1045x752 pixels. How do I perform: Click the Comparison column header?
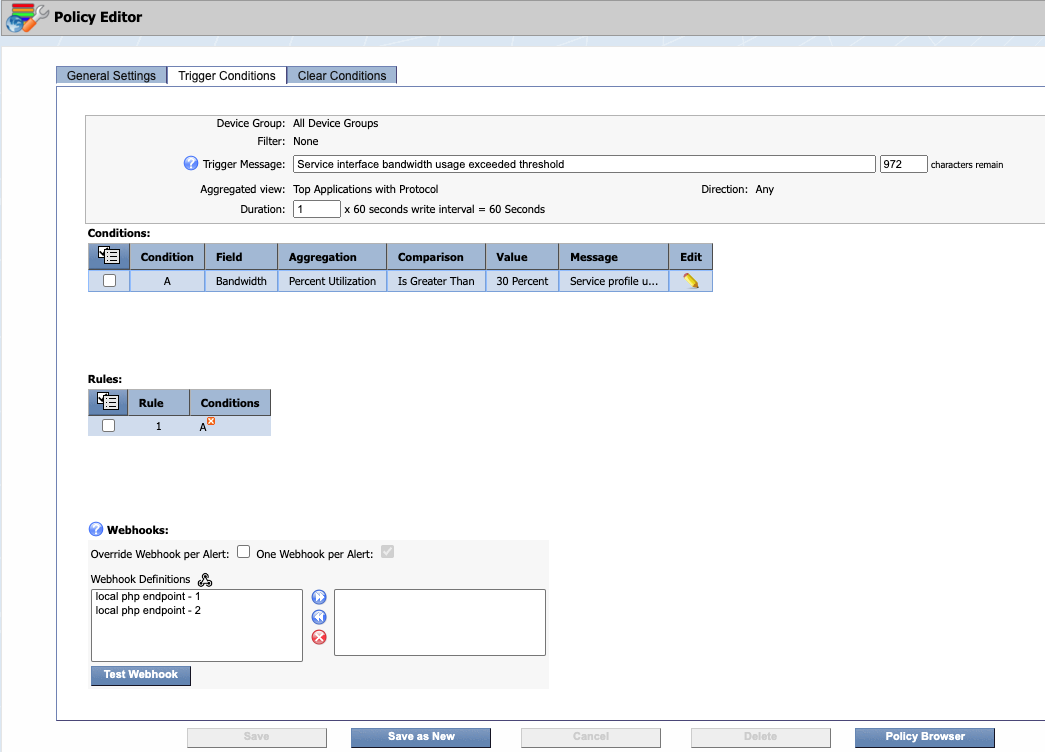pyautogui.click(x=436, y=257)
